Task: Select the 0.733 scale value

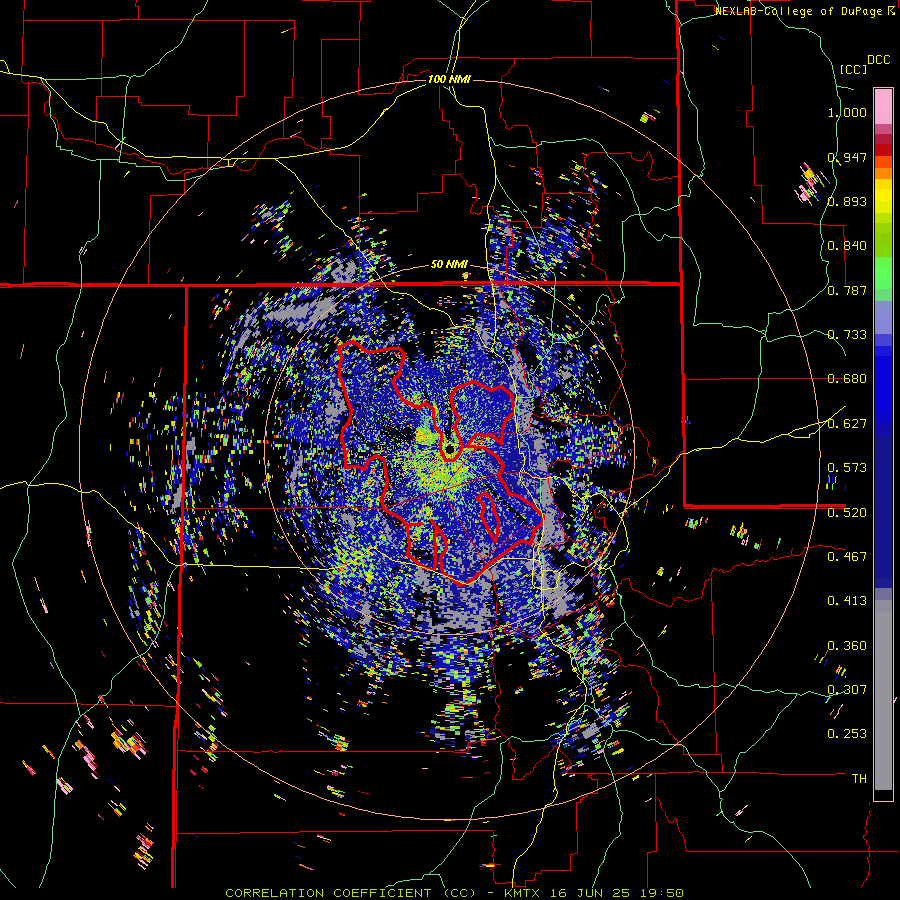Action: [x=847, y=335]
